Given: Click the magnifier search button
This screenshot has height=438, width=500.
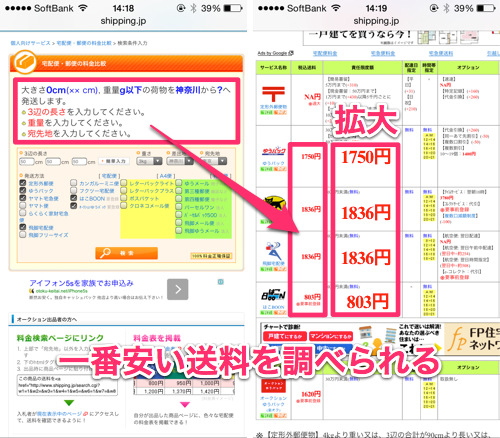Looking at the screenshot, I should pyautogui.click(x=126, y=253).
